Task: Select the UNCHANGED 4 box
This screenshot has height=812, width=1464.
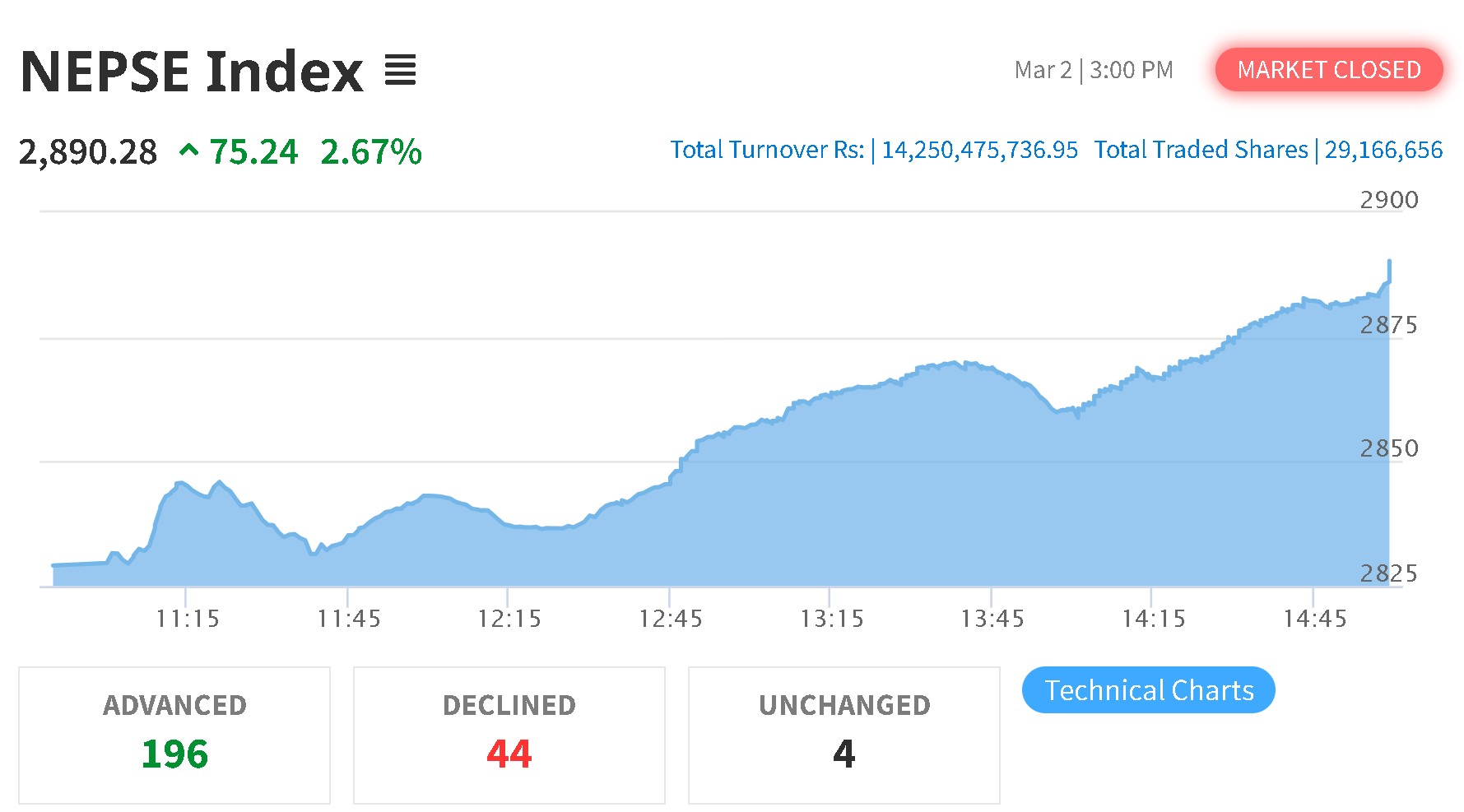Action: (844, 735)
